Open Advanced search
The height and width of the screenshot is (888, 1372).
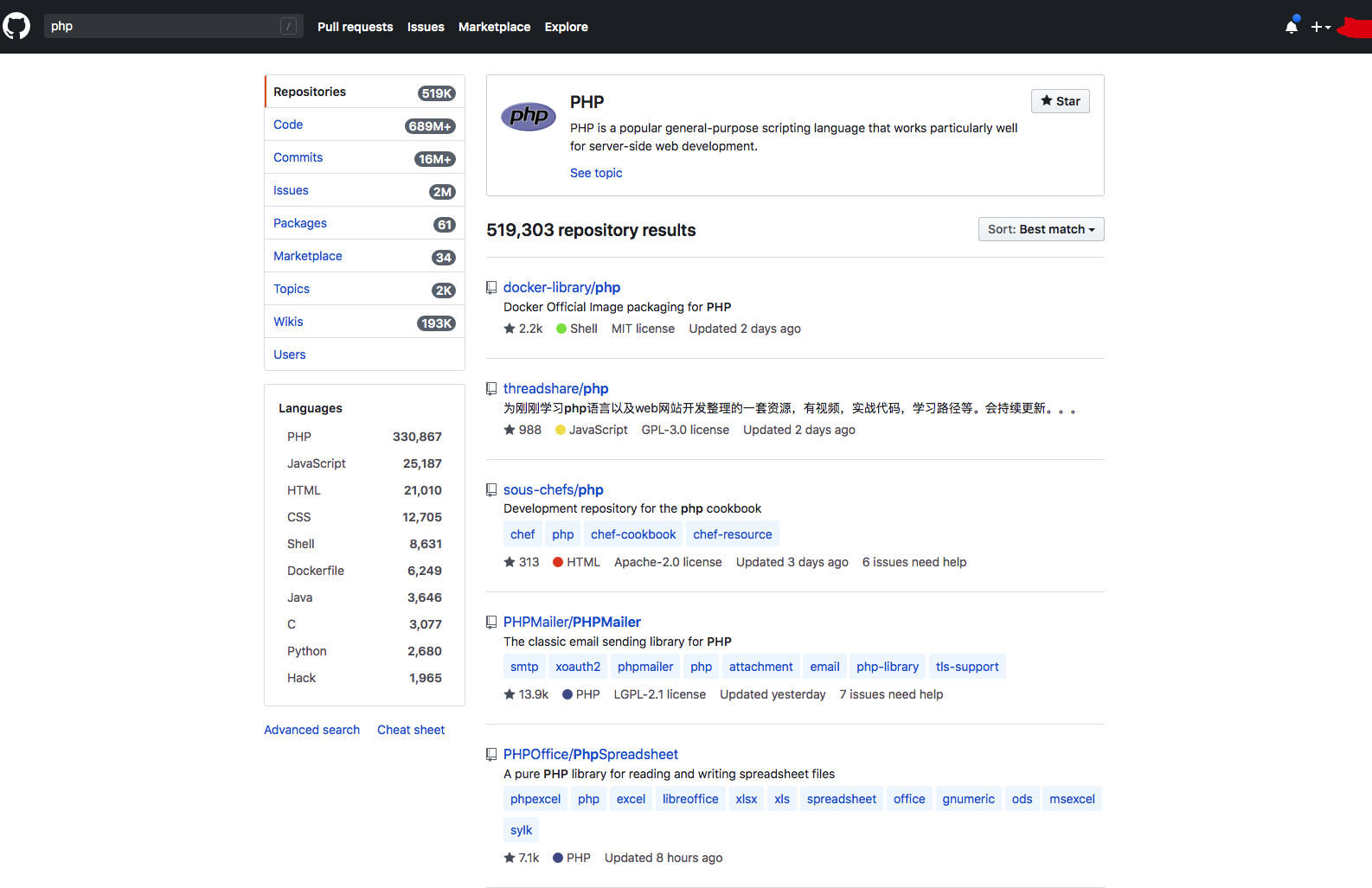click(312, 730)
